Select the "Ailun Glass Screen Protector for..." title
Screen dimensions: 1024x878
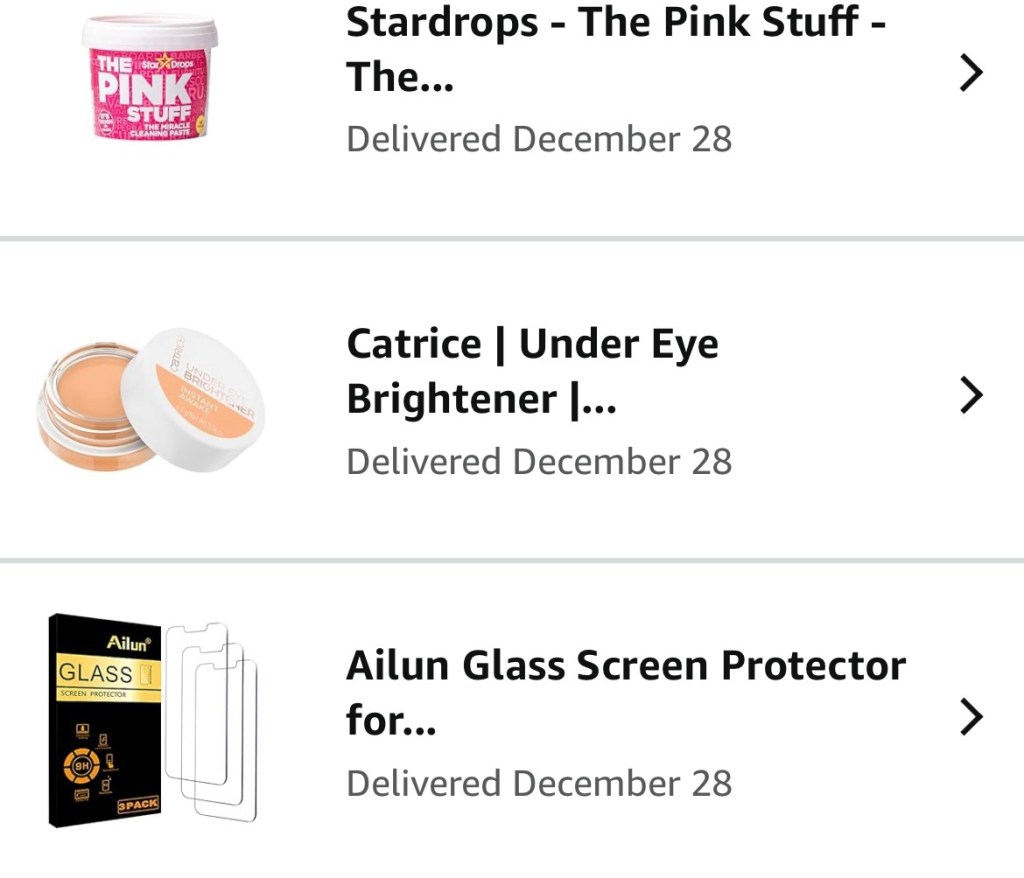coord(625,692)
